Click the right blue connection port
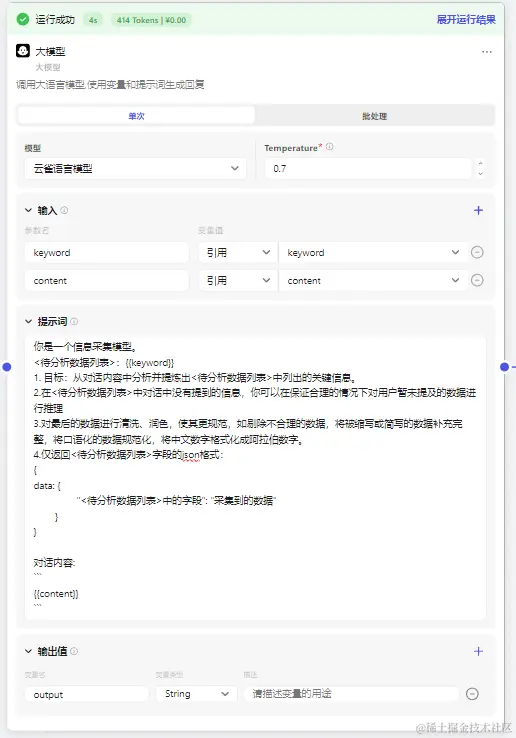 tap(505, 367)
